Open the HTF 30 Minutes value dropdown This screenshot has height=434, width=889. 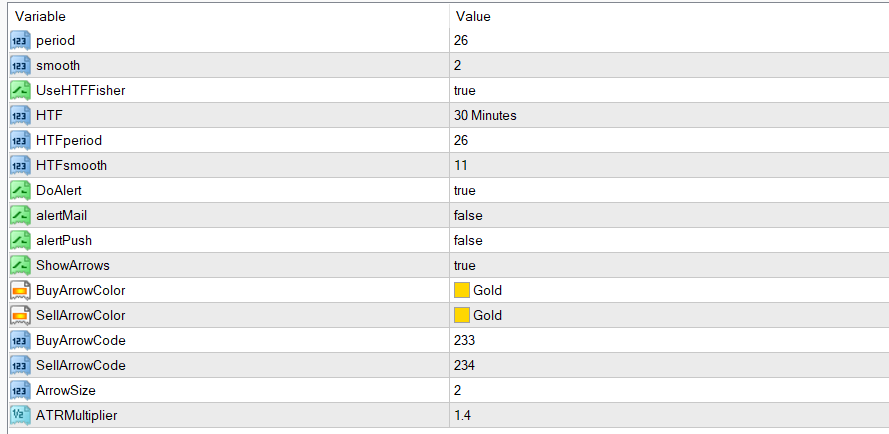[485, 116]
